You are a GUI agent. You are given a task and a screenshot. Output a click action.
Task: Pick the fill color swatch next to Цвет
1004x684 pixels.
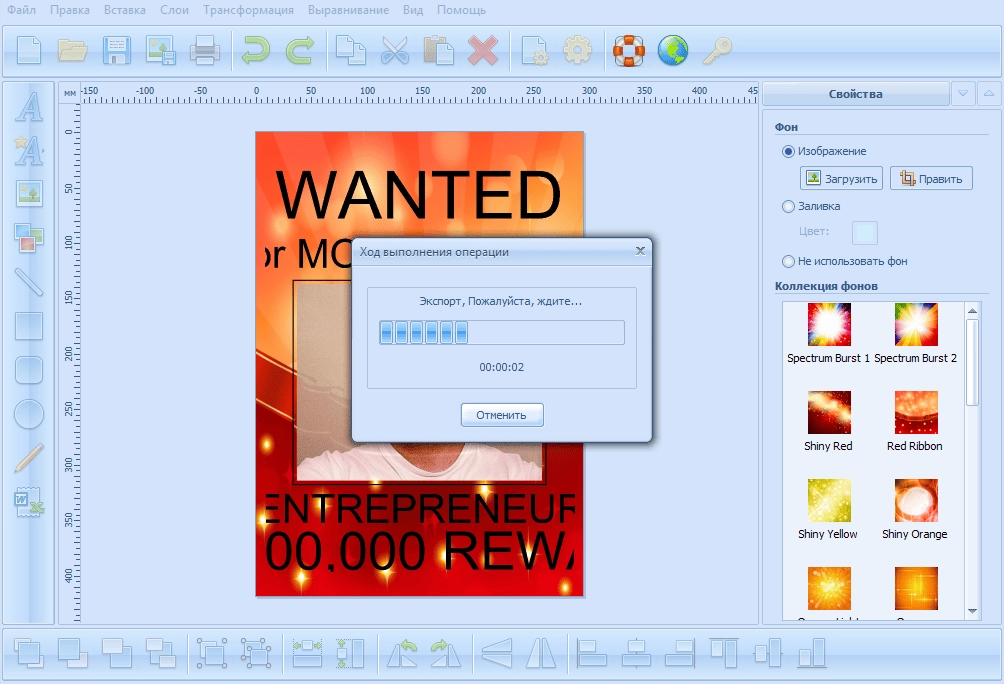pos(864,232)
